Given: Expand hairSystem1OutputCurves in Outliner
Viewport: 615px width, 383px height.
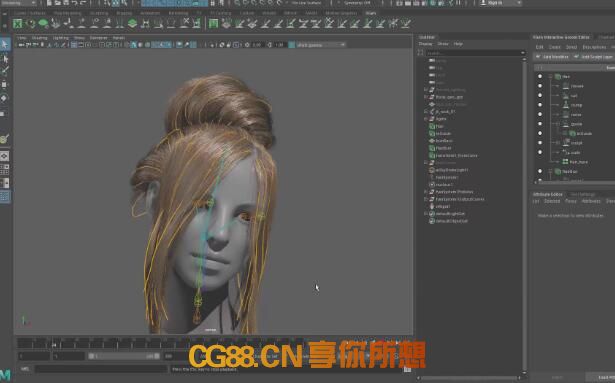Looking at the screenshot, I should [x=426, y=199].
